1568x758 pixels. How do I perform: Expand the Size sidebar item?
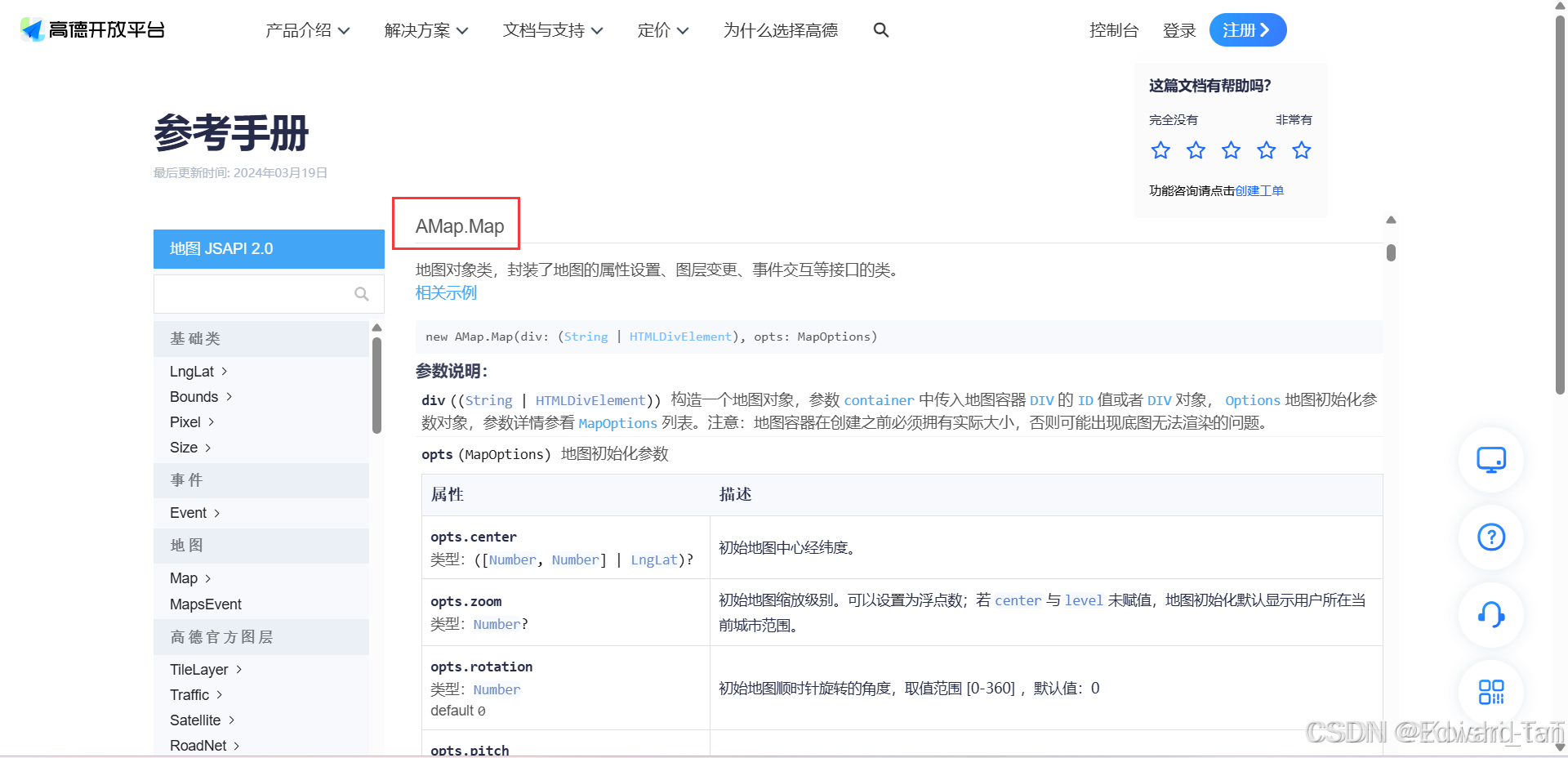pyautogui.click(x=190, y=448)
